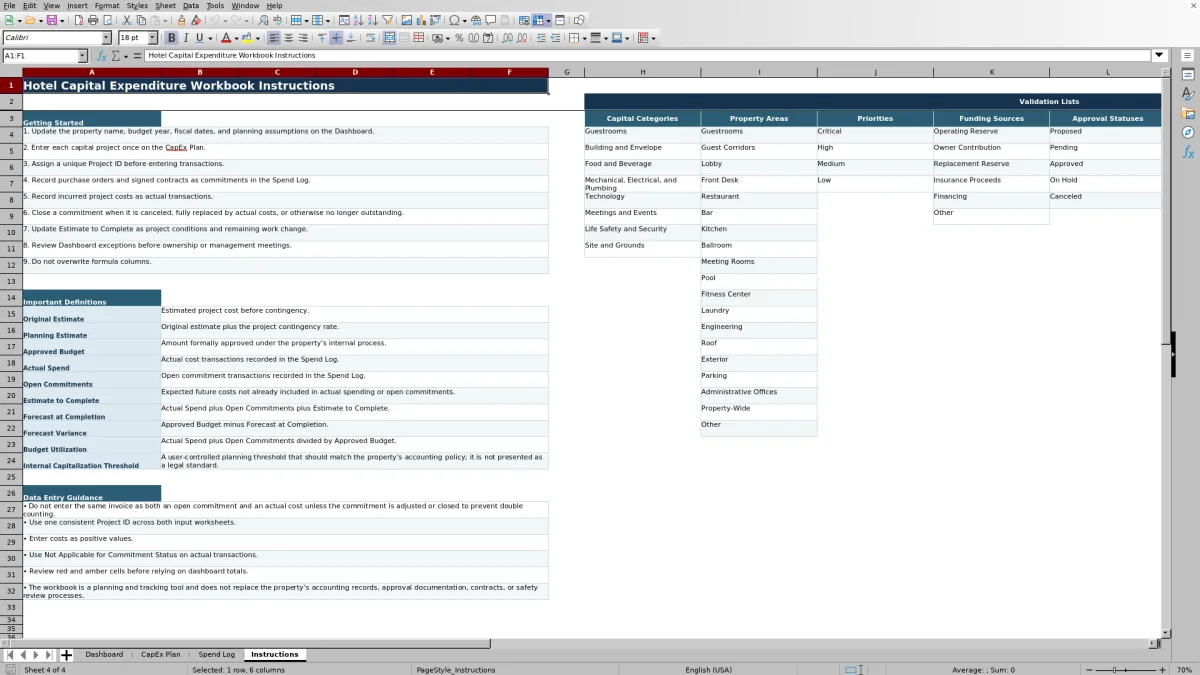
Task: Select column G header
Action: point(566,72)
